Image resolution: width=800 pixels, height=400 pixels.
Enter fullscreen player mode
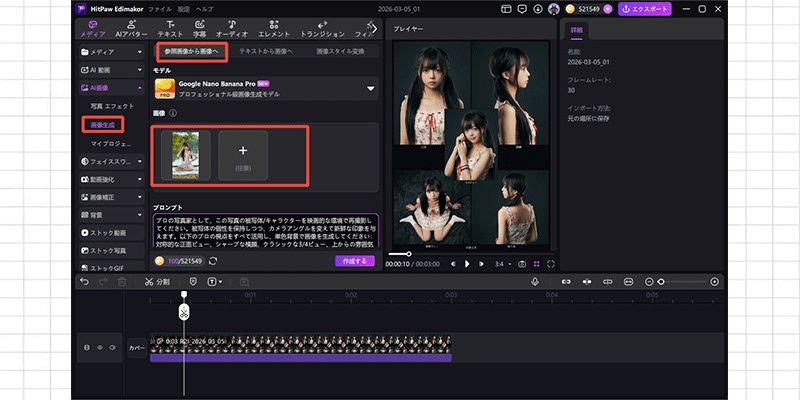pos(551,264)
